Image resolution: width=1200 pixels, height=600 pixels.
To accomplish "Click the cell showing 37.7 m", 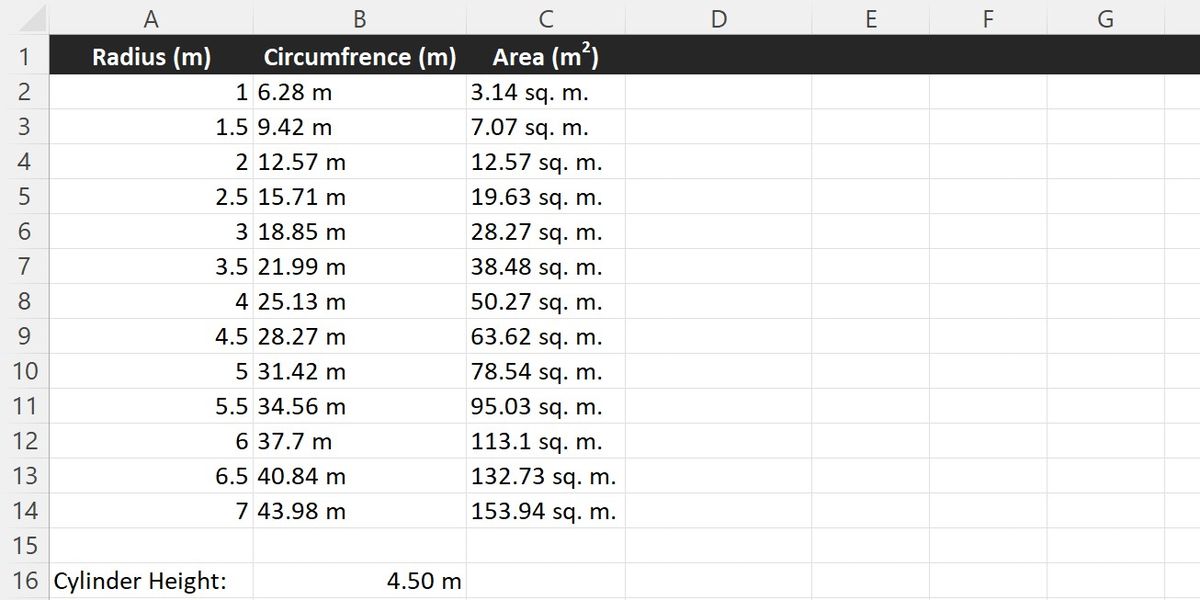I will tap(360, 441).
